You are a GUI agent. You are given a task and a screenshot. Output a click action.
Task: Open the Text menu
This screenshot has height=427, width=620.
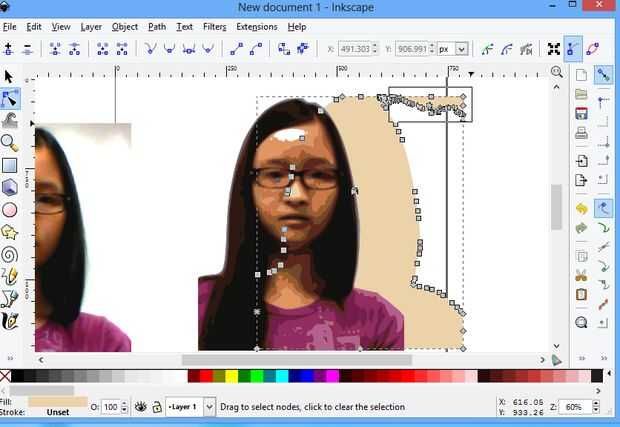[184, 27]
